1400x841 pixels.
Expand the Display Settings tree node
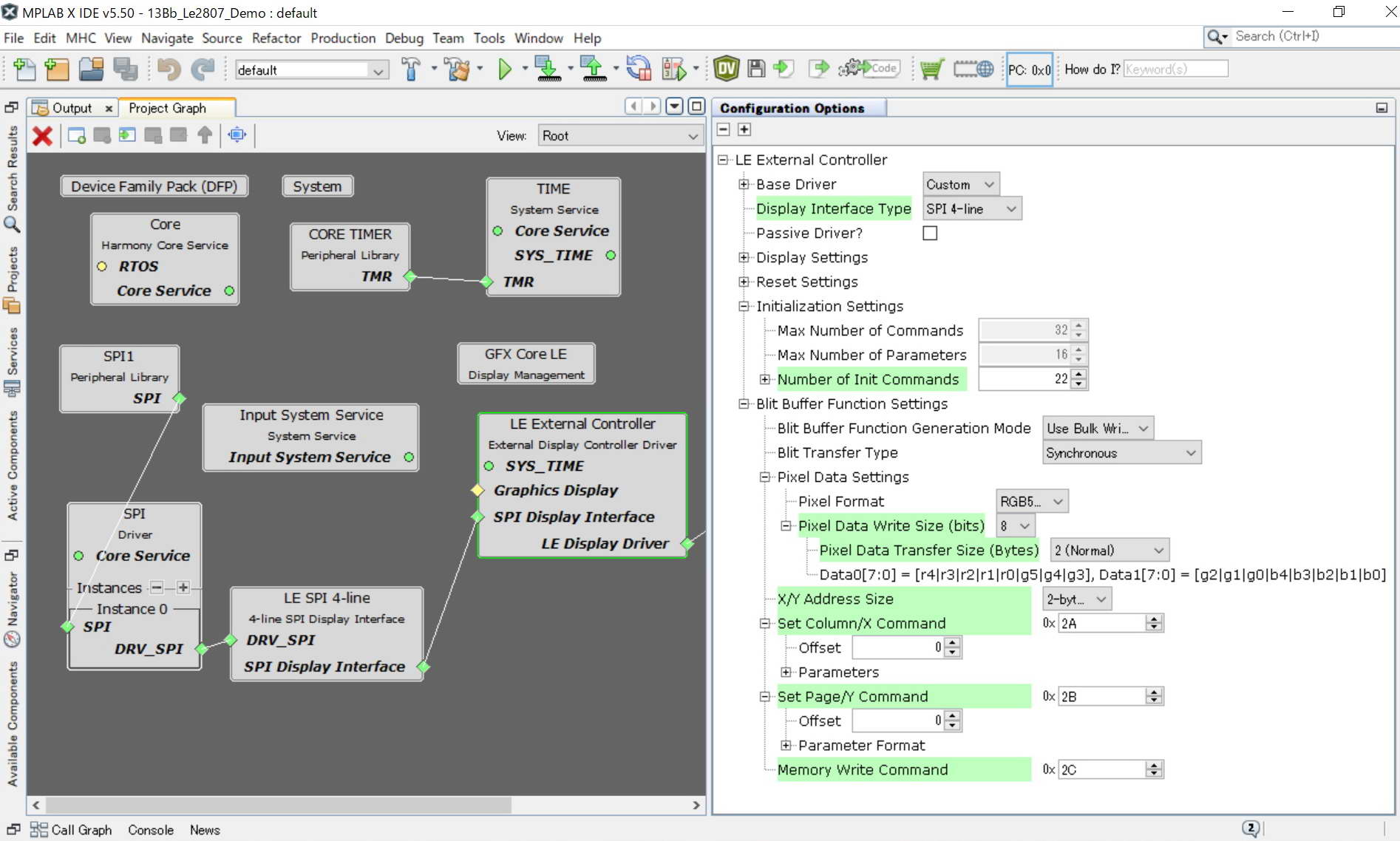pyautogui.click(x=744, y=257)
